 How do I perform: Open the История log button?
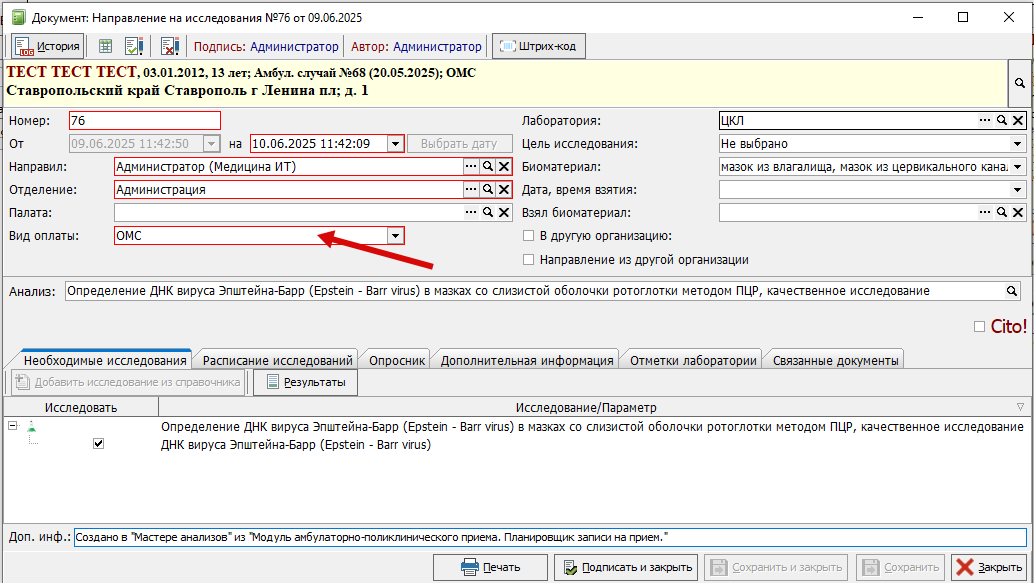click(x=47, y=46)
